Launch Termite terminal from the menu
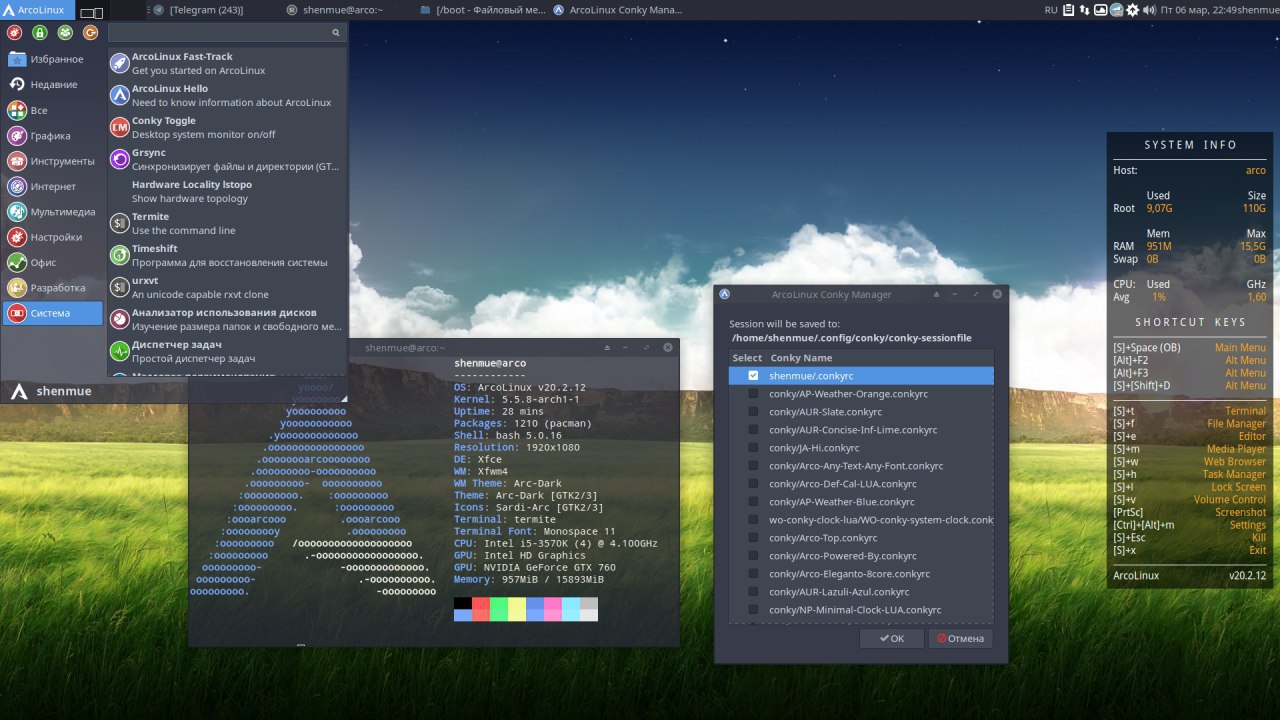 point(227,223)
